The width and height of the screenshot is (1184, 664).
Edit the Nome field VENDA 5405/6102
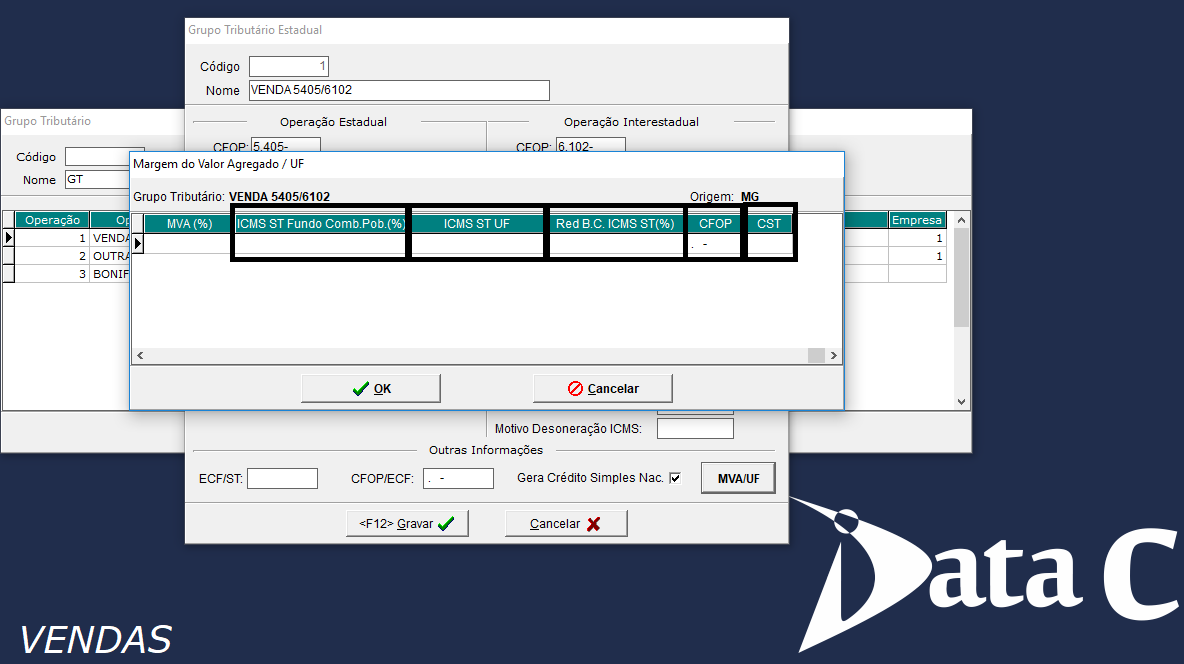tap(399, 90)
